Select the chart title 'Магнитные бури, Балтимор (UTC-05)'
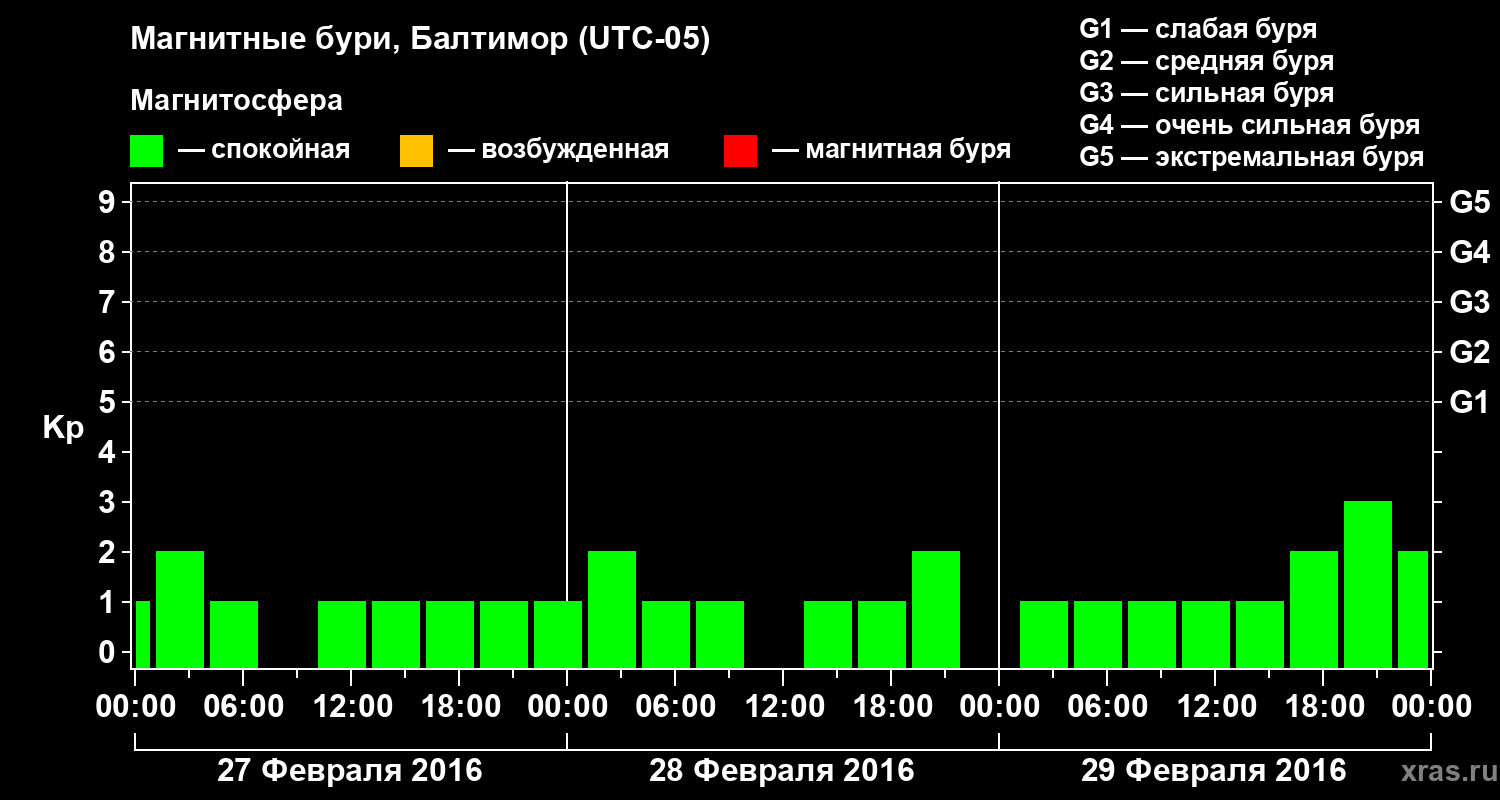 tap(420, 40)
